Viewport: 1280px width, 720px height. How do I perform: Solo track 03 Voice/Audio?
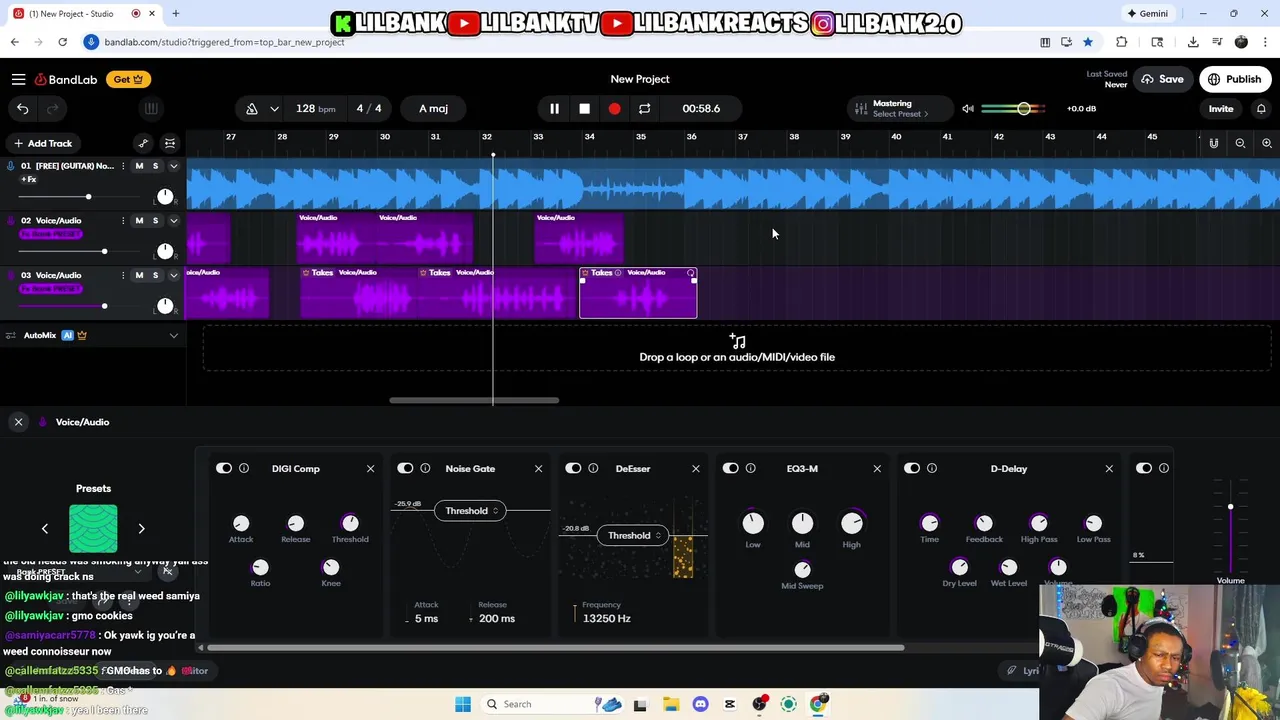(x=155, y=275)
